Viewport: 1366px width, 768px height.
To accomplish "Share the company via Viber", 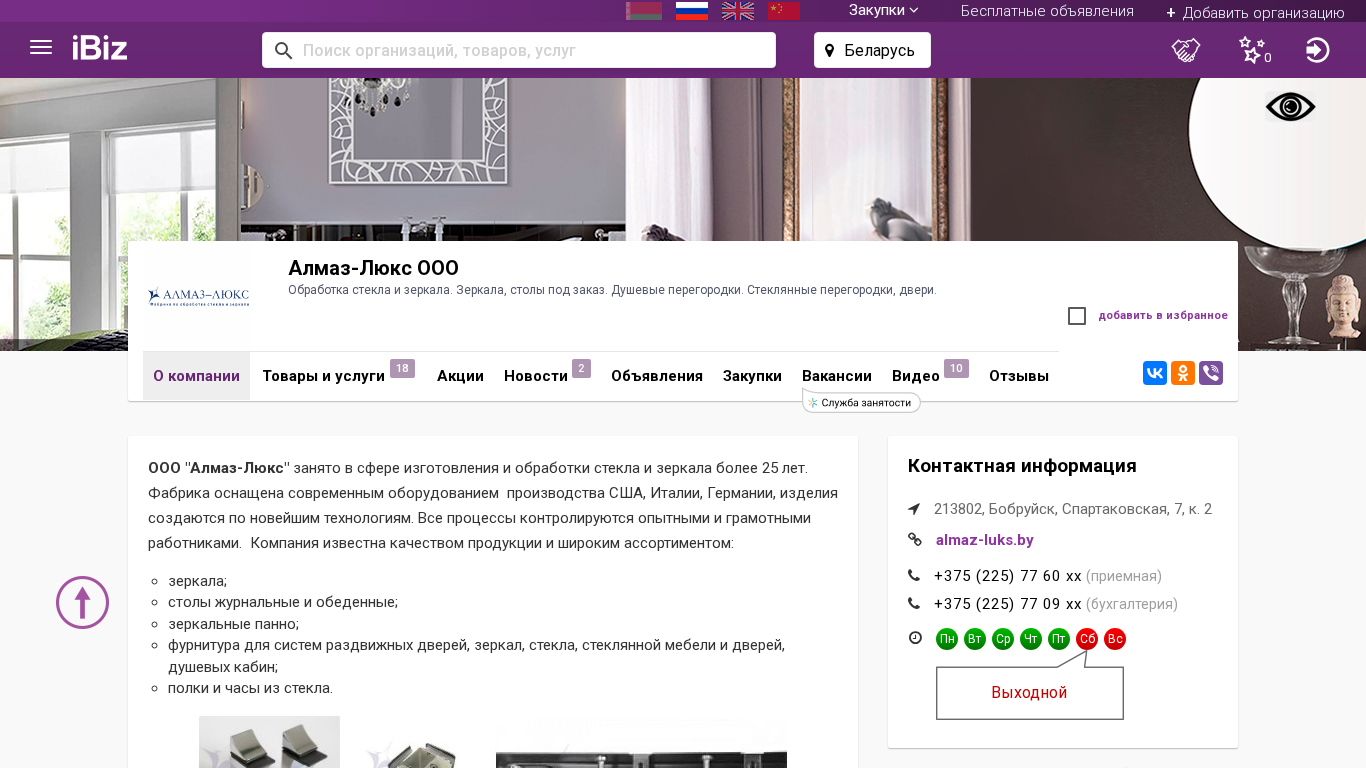I will click(x=1211, y=374).
